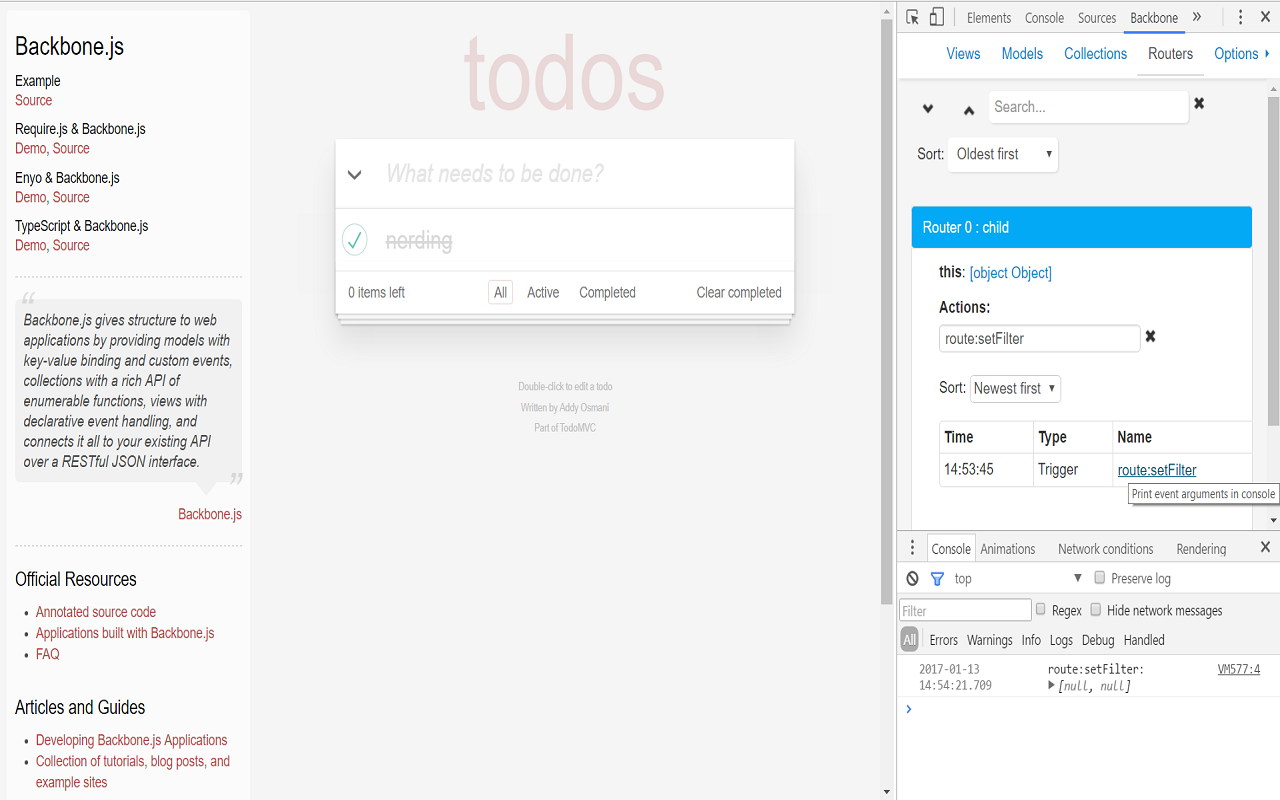Open the Network conditions drawer tab

click(1105, 549)
